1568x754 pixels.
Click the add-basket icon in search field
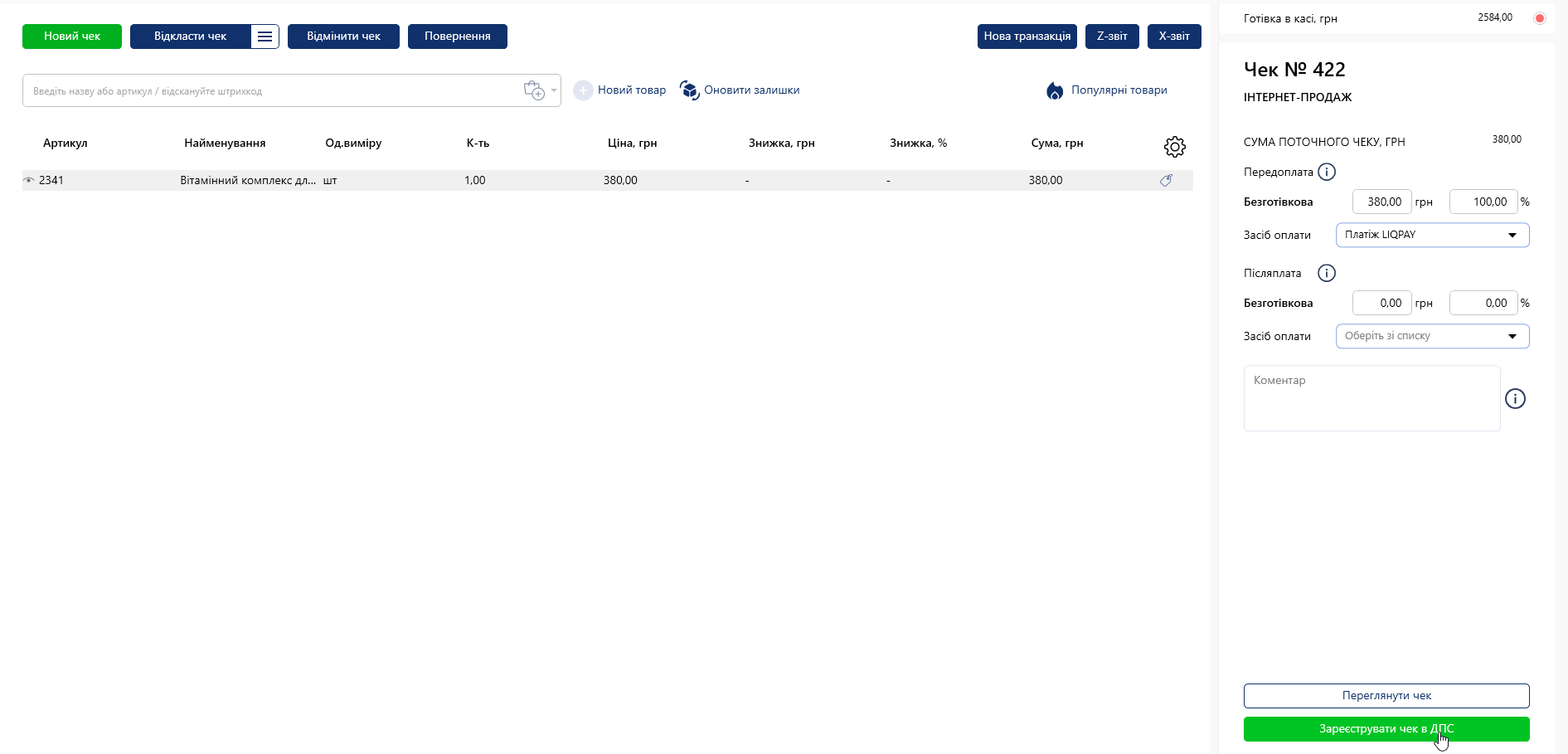tap(534, 90)
